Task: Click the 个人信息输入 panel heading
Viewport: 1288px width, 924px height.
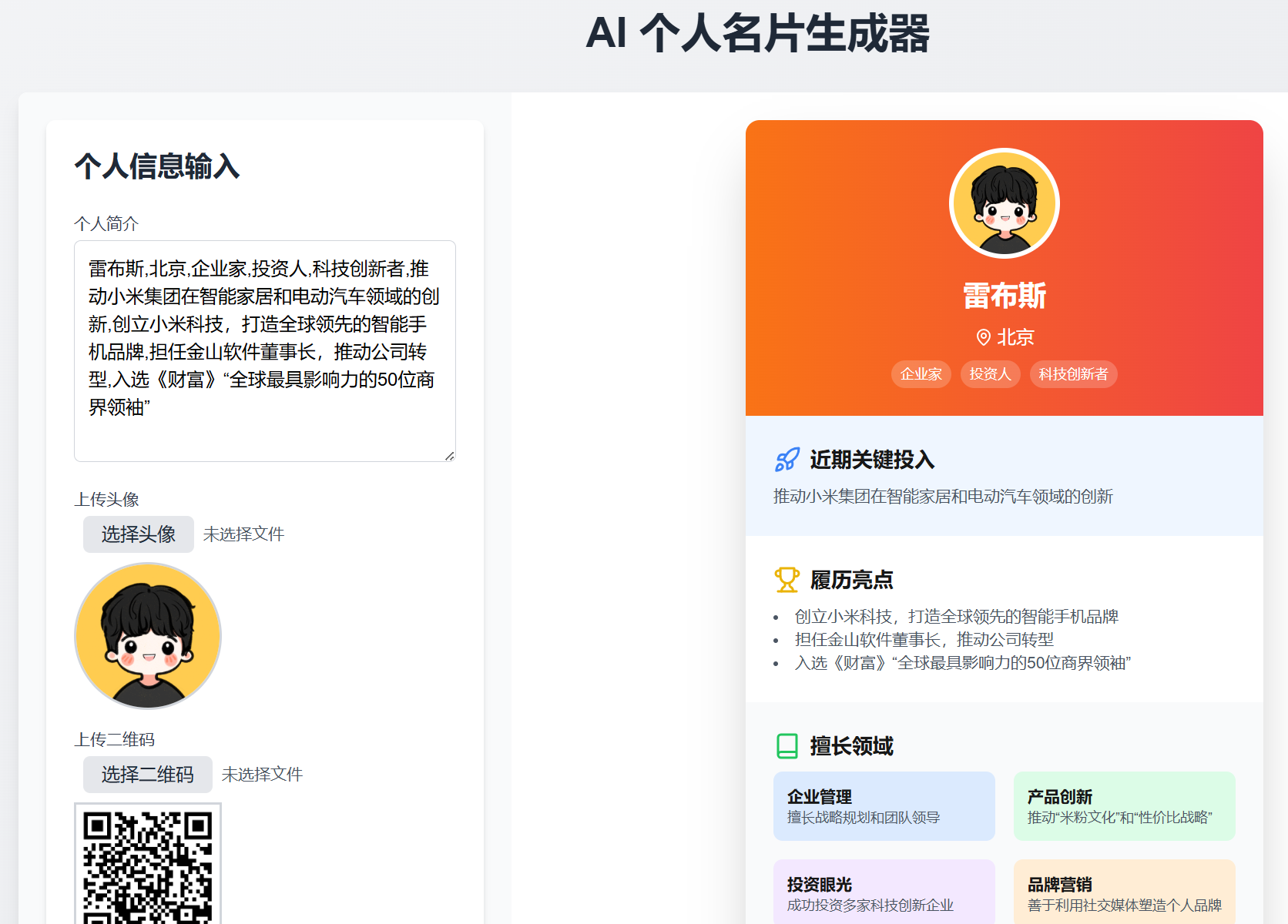Action: pyautogui.click(x=157, y=166)
